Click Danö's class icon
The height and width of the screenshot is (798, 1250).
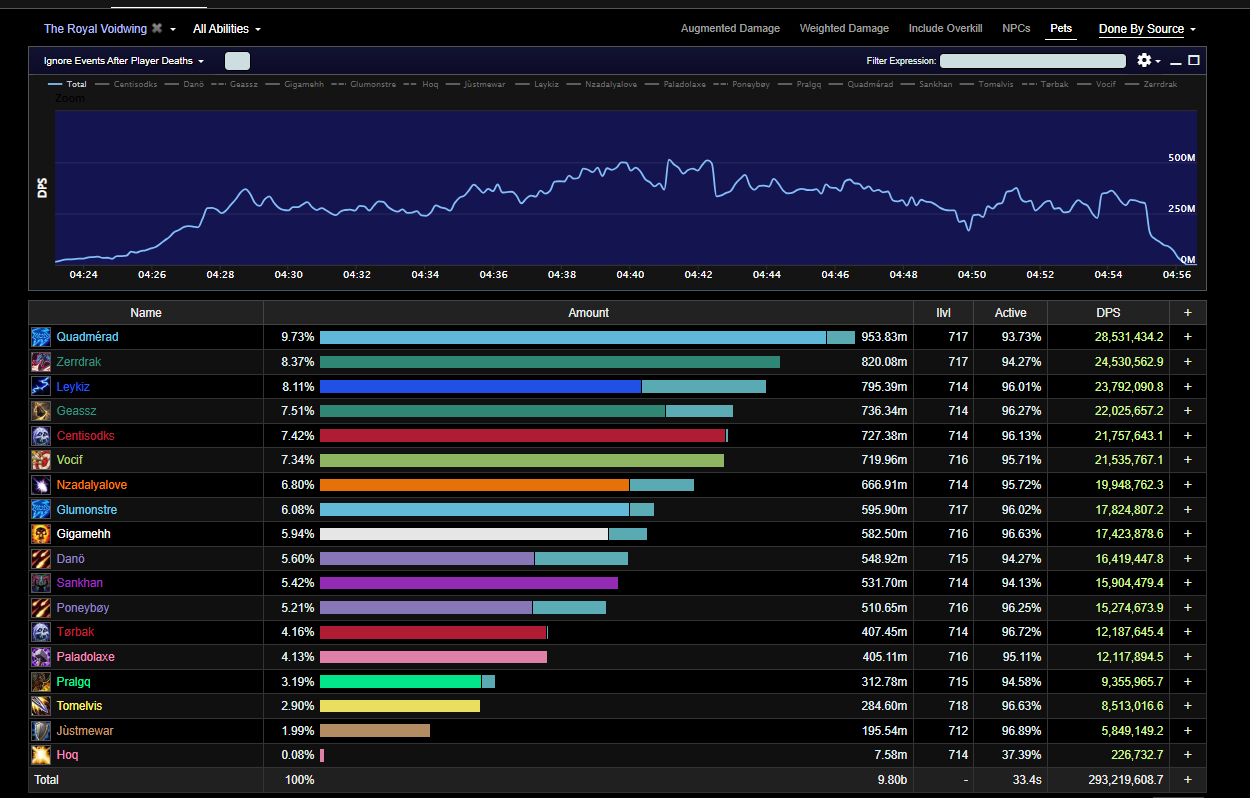tap(41, 558)
